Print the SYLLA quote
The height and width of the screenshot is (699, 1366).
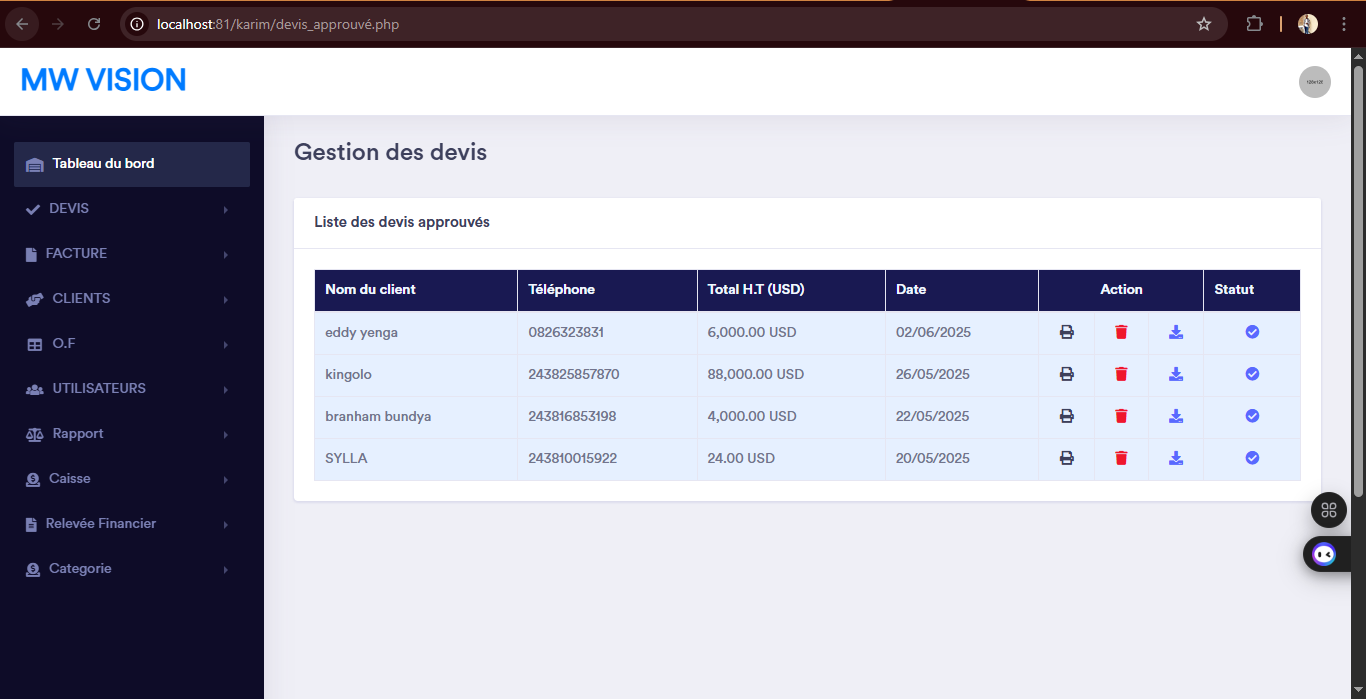pos(1066,458)
